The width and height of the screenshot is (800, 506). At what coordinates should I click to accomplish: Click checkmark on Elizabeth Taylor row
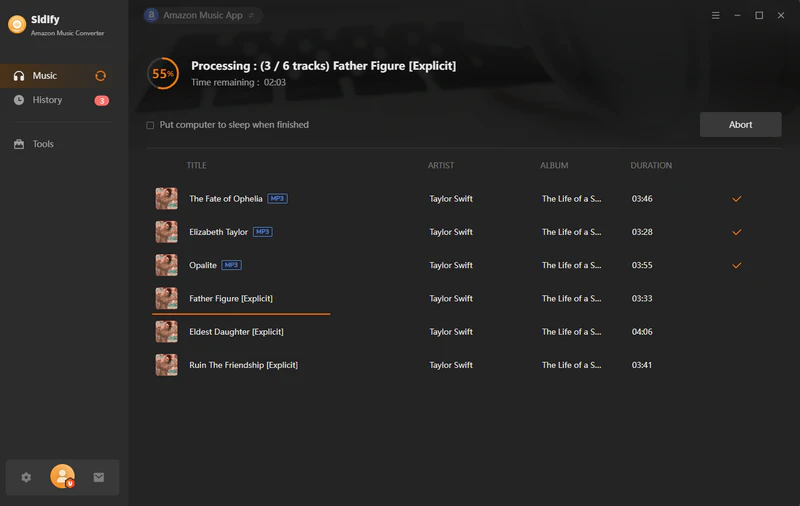tap(737, 232)
